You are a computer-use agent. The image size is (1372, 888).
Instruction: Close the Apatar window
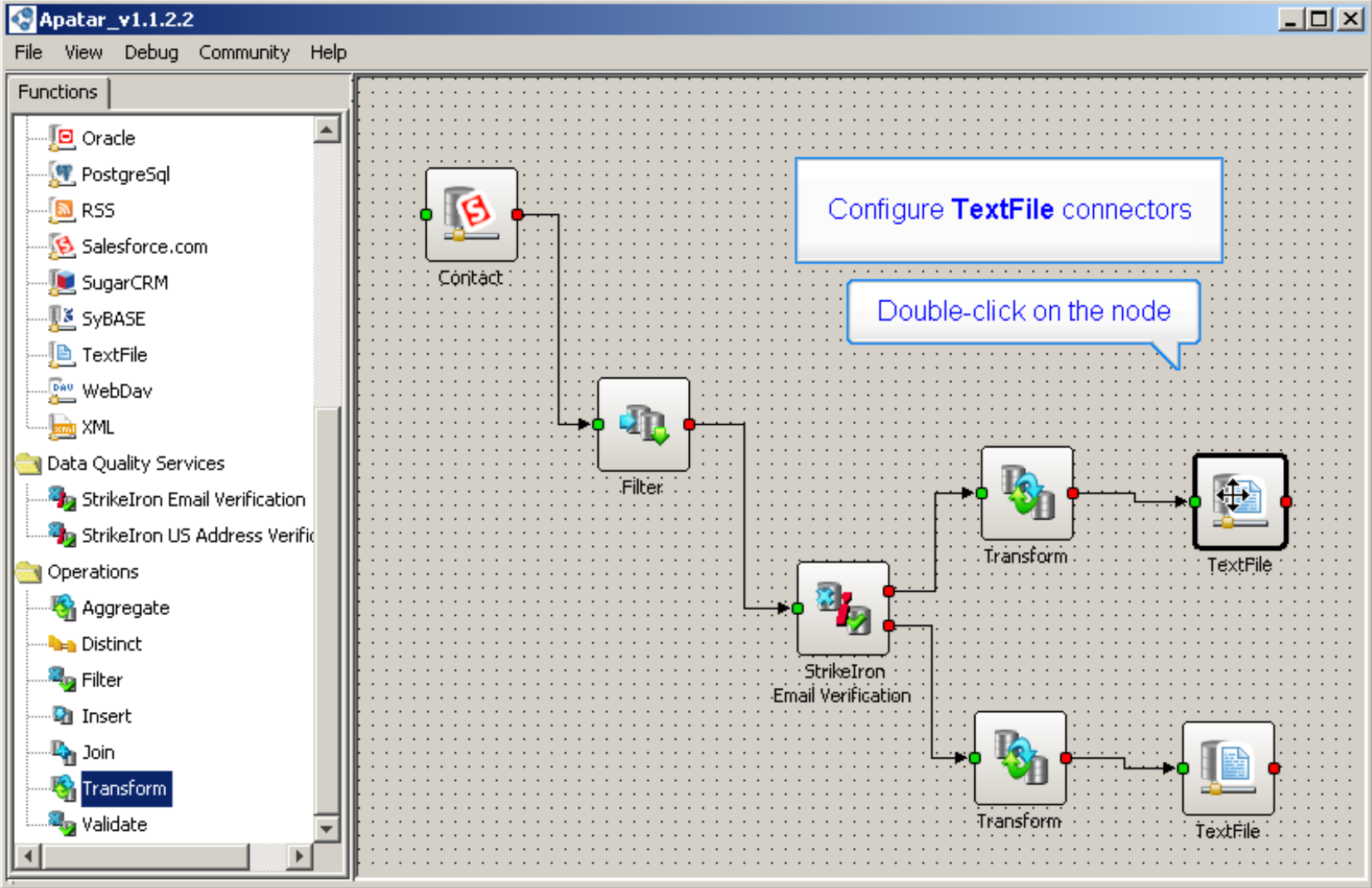[x=1350, y=18]
